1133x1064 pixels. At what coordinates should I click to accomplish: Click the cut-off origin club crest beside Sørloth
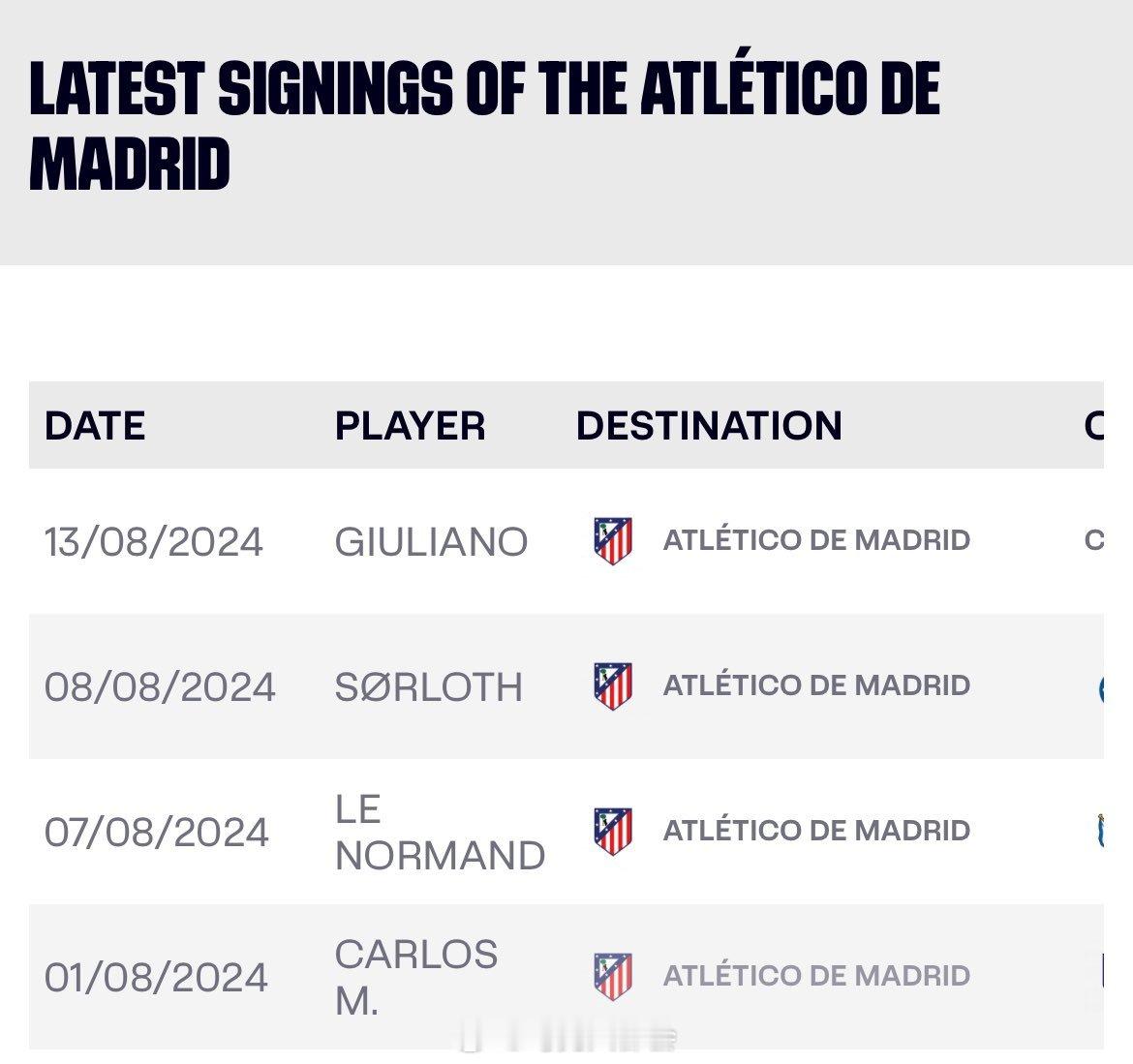pos(1099,687)
